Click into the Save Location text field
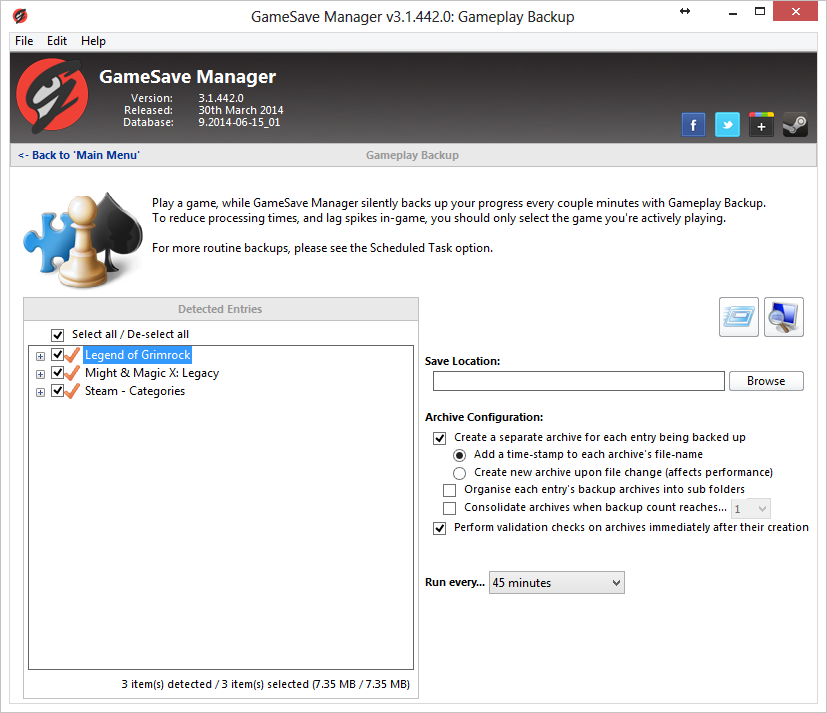827x713 pixels. pos(579,381)
